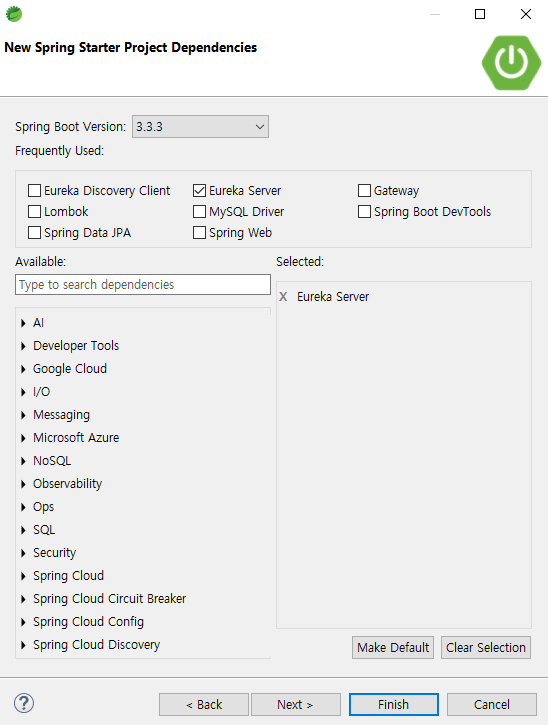The image size is (548, 725).
Task: Click the Clear Selection button
Action: coord(486,647)
